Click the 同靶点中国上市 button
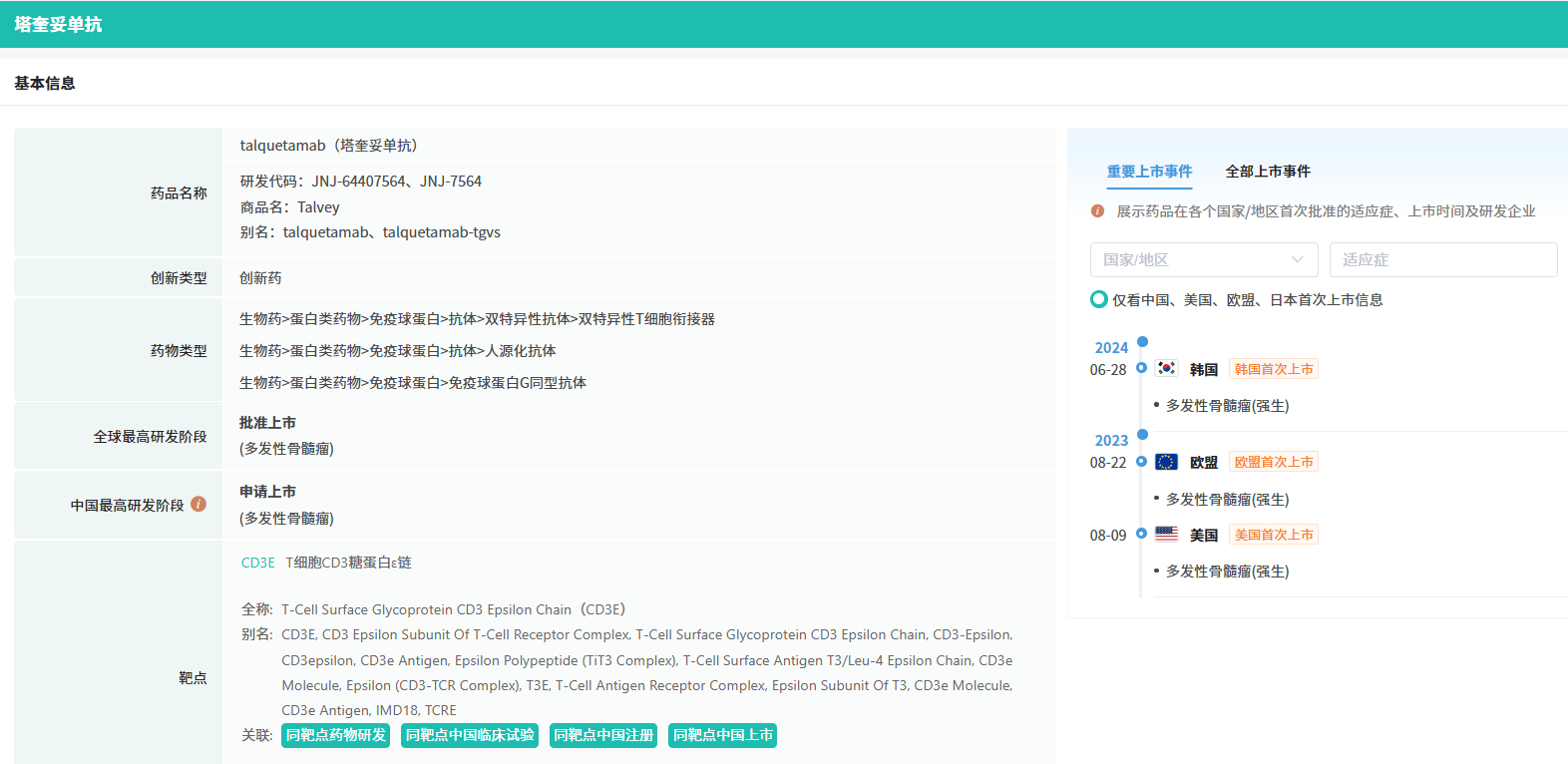 (722, 735)
